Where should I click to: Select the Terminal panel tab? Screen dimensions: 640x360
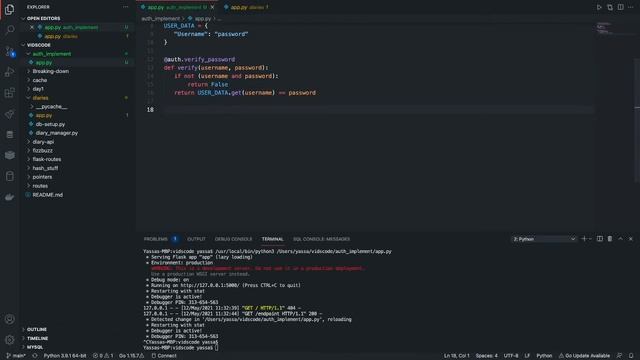click(x=272, y=239)
